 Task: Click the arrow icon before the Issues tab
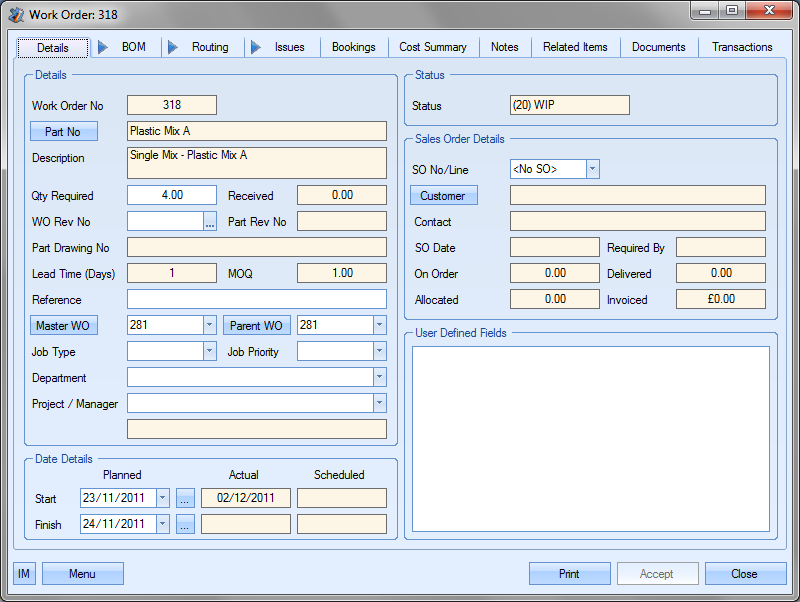256,47
